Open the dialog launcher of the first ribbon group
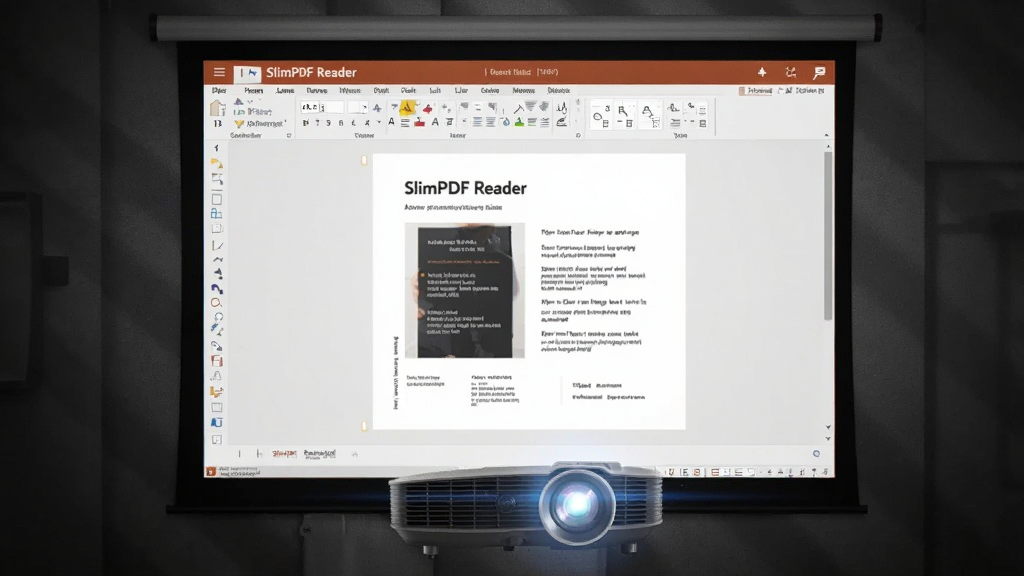This screenshot has width=1024, height=576. click(x=289, y=135)
